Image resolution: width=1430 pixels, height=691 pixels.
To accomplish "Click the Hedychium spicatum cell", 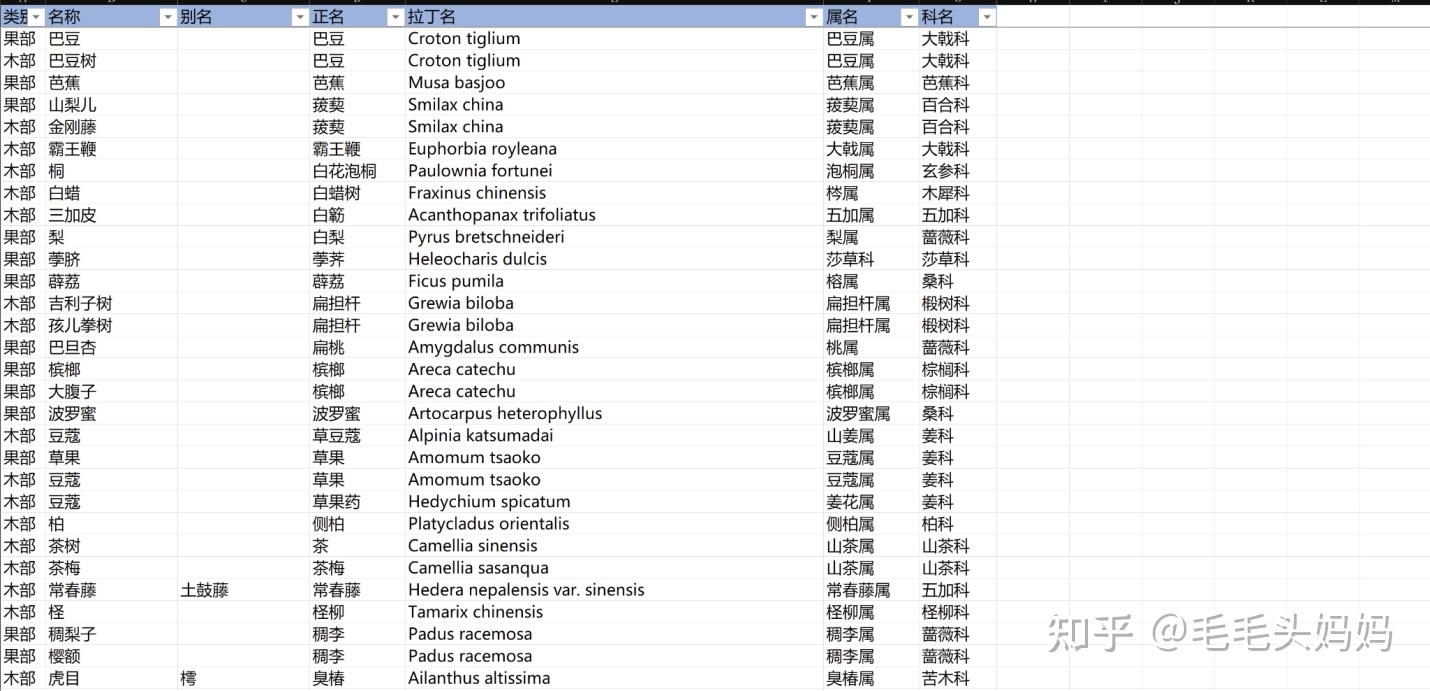I will point(614,501).
